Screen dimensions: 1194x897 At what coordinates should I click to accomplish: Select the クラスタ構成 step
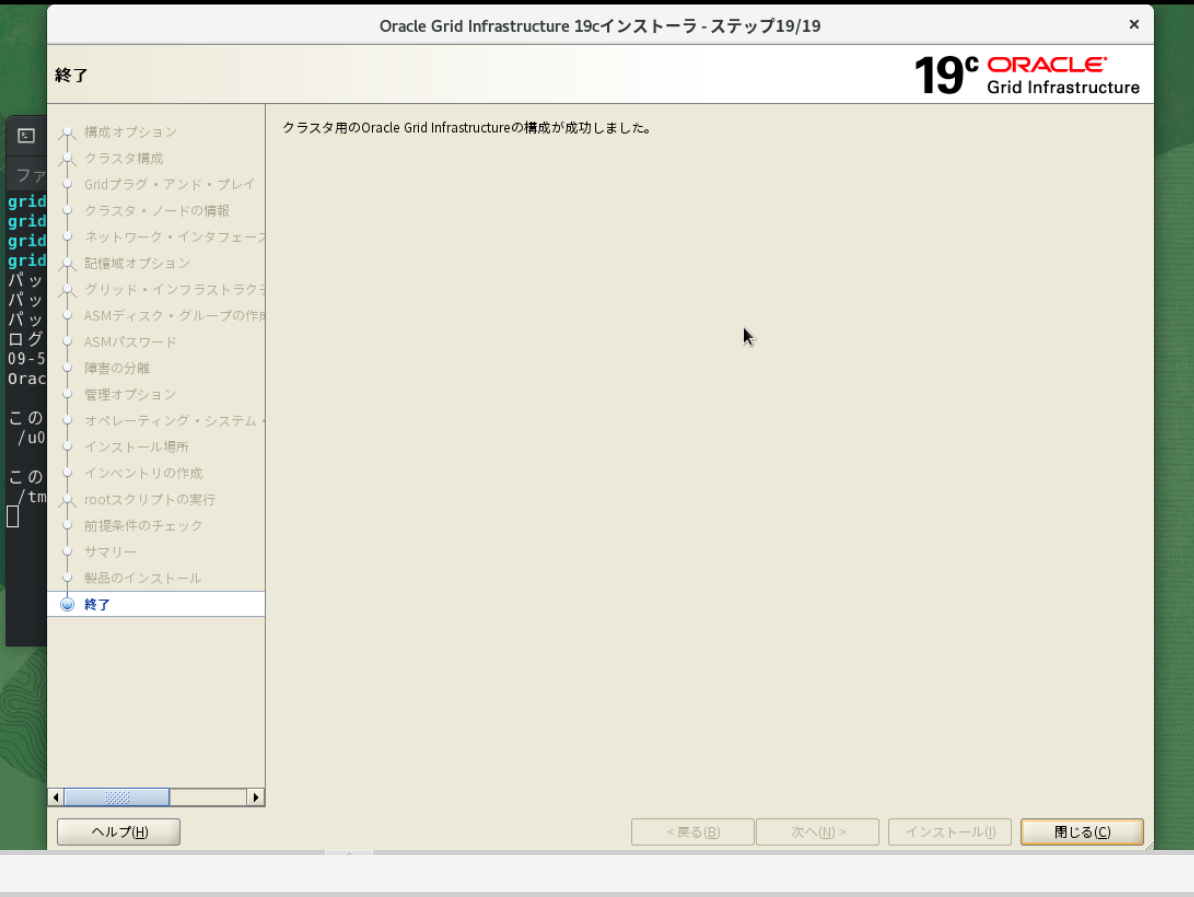[x=123, y=158]
